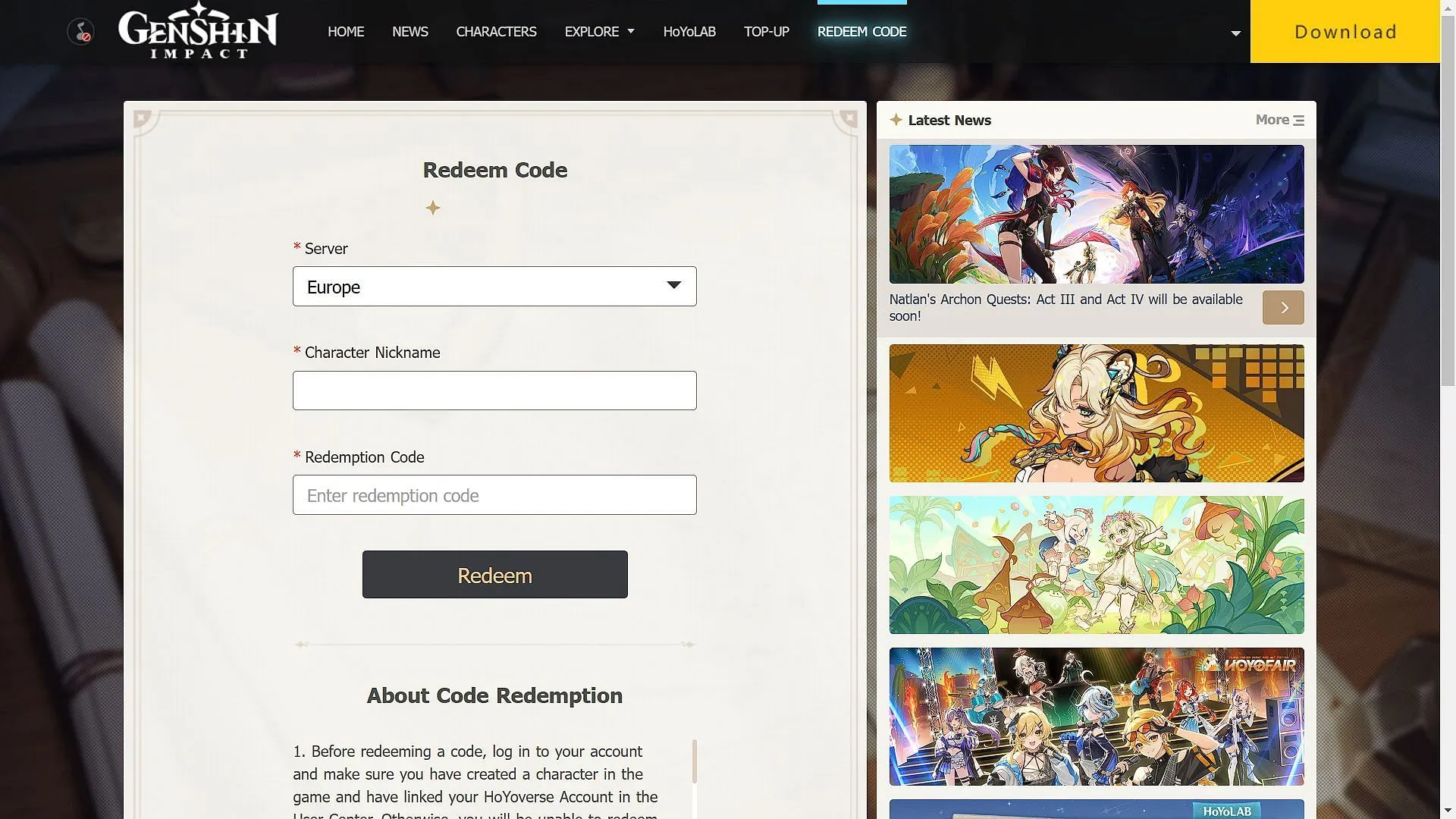Viewport: 1456px width, 819px height.
Task: Click the Redeem button
Action: (x=494, y=574)
